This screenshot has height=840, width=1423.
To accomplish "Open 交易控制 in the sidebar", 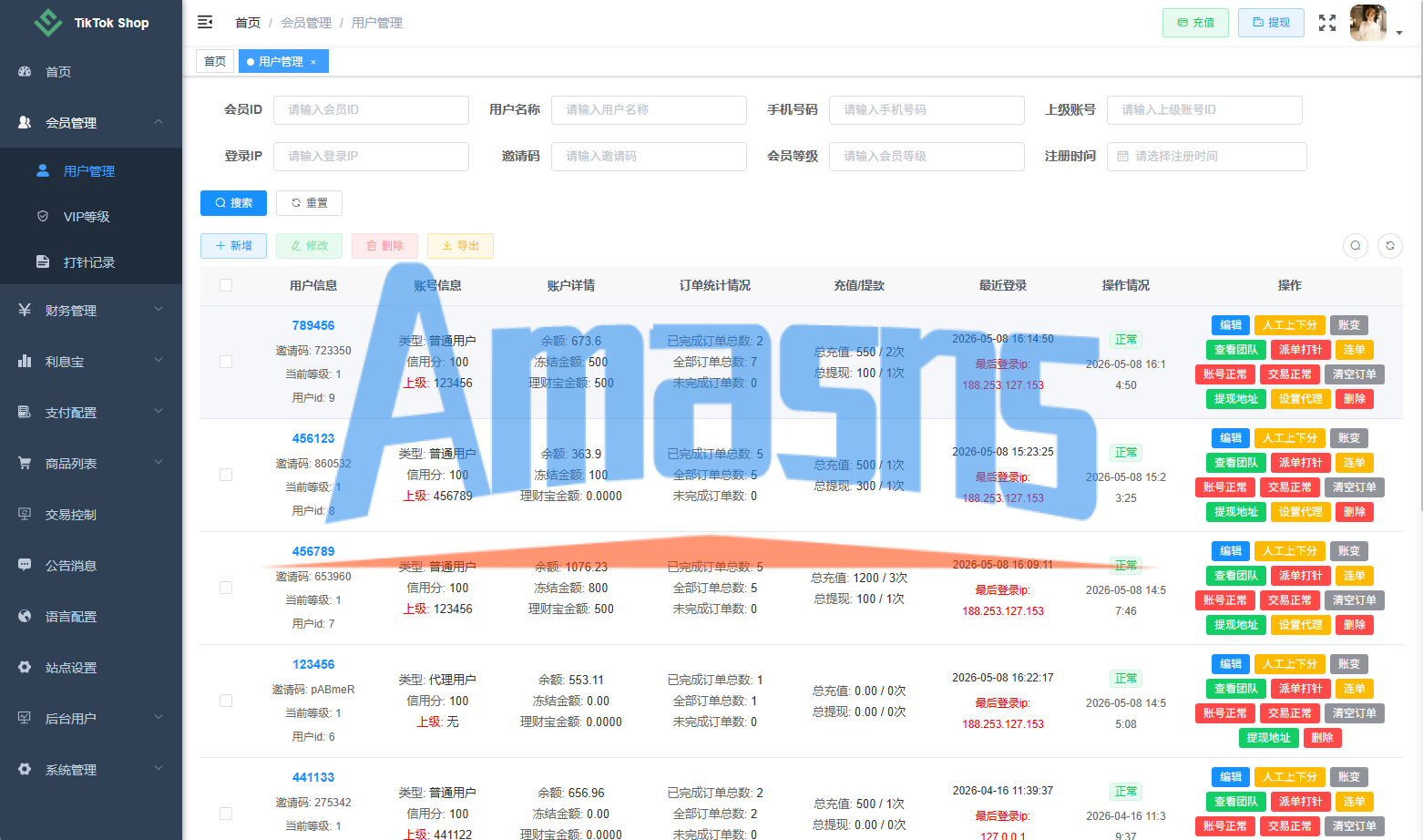I will (91, 515).
